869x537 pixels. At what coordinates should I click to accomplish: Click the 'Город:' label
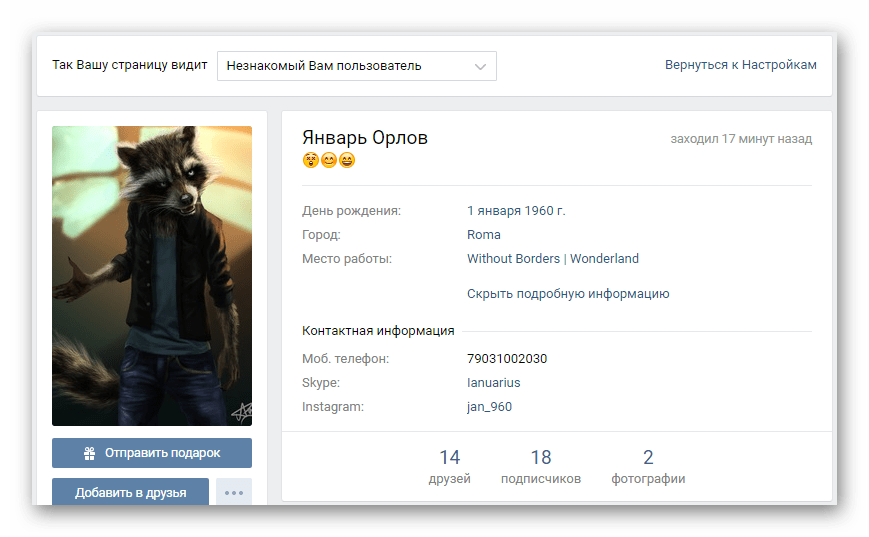[321, 234]
